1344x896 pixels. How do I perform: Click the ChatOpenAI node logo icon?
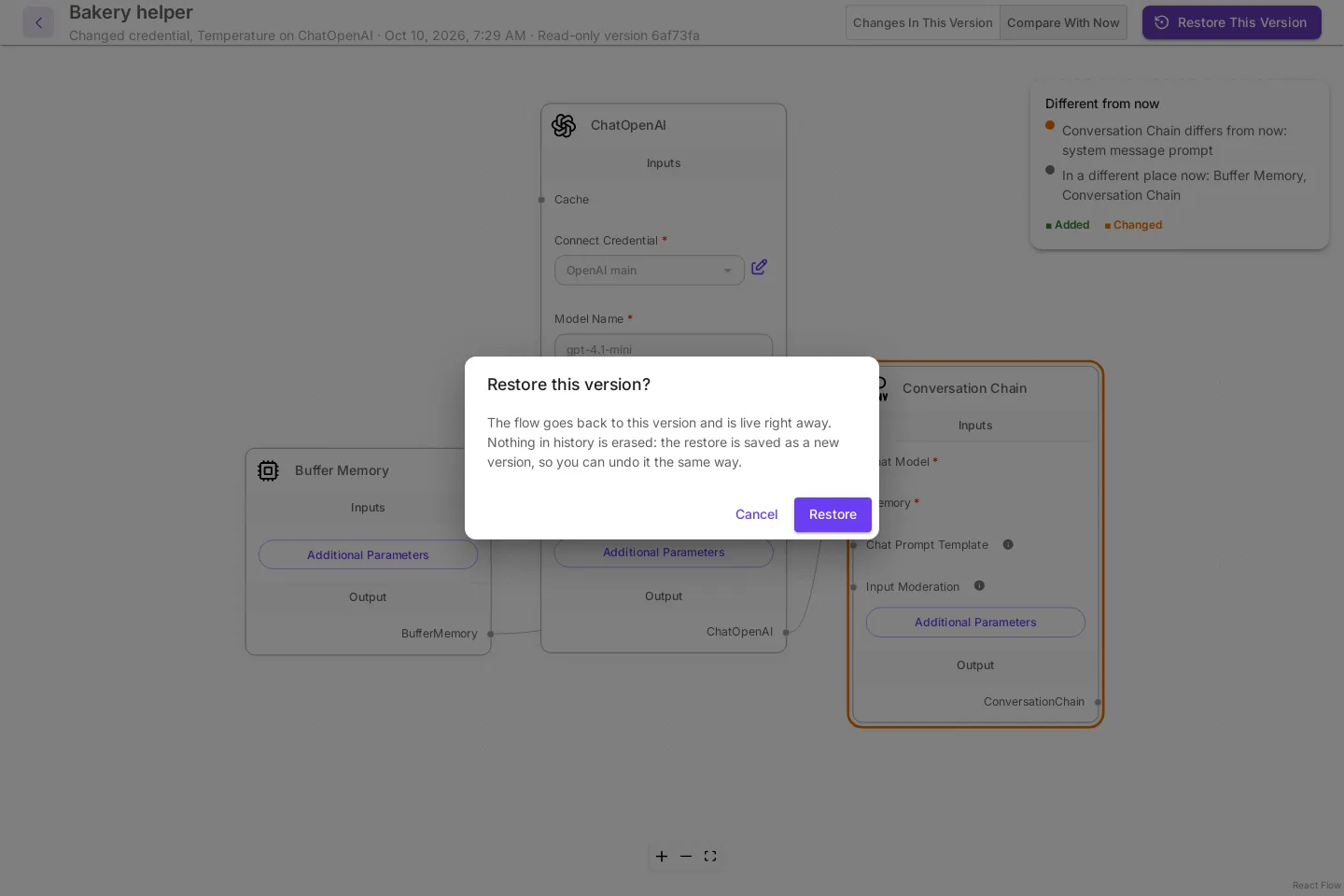tap(564, 125)
